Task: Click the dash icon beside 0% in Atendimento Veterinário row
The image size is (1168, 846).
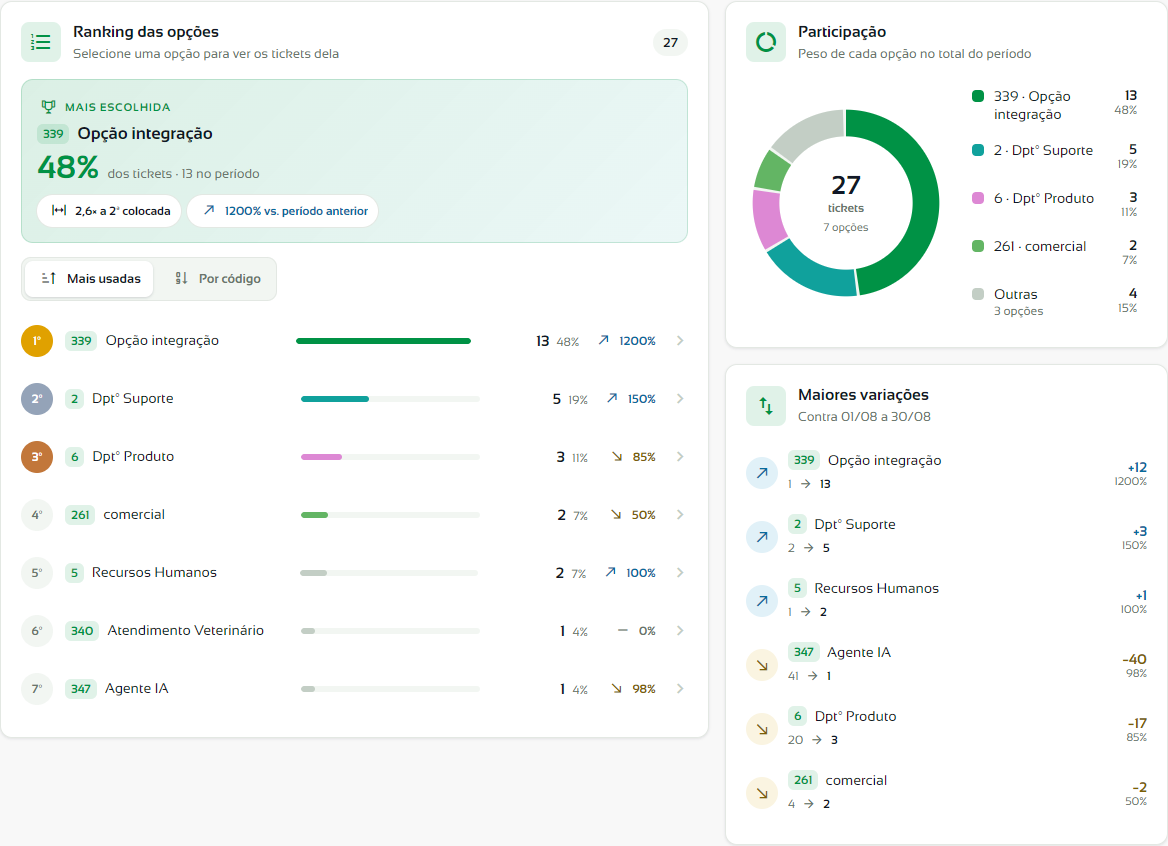Action: point(623,631)
